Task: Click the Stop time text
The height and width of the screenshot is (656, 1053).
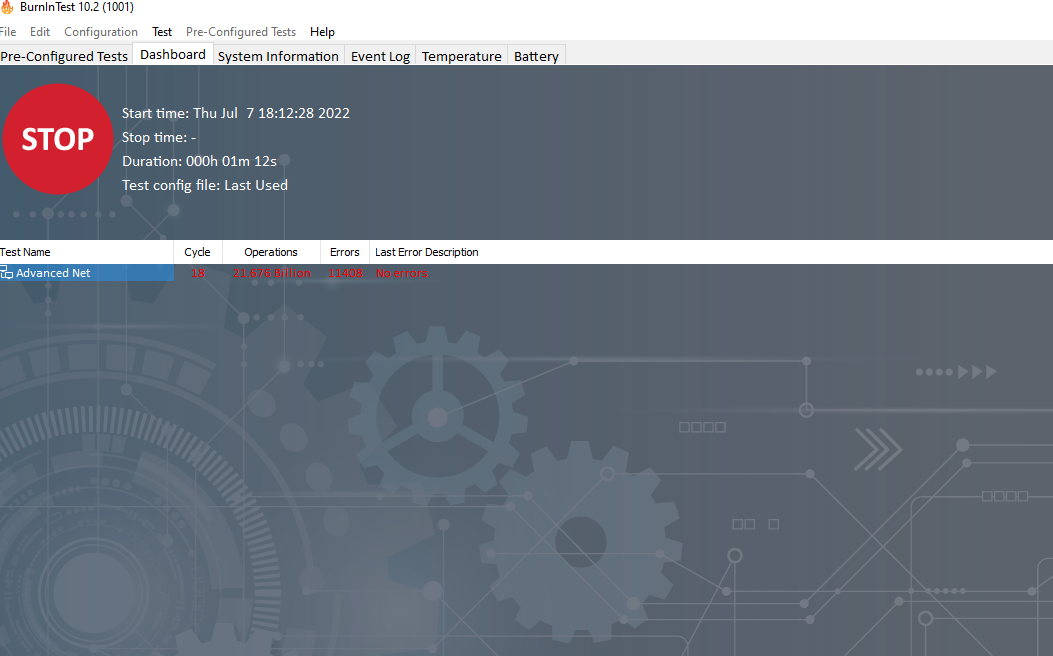Action: click(x=158, y=137)
